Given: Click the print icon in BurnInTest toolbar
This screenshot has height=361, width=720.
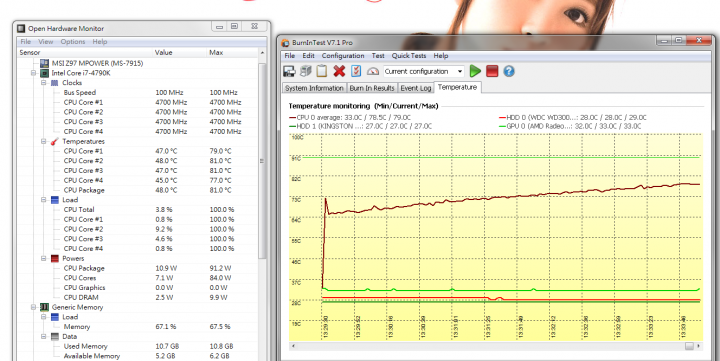Looking at the screenshot, I should pos(305,71).
